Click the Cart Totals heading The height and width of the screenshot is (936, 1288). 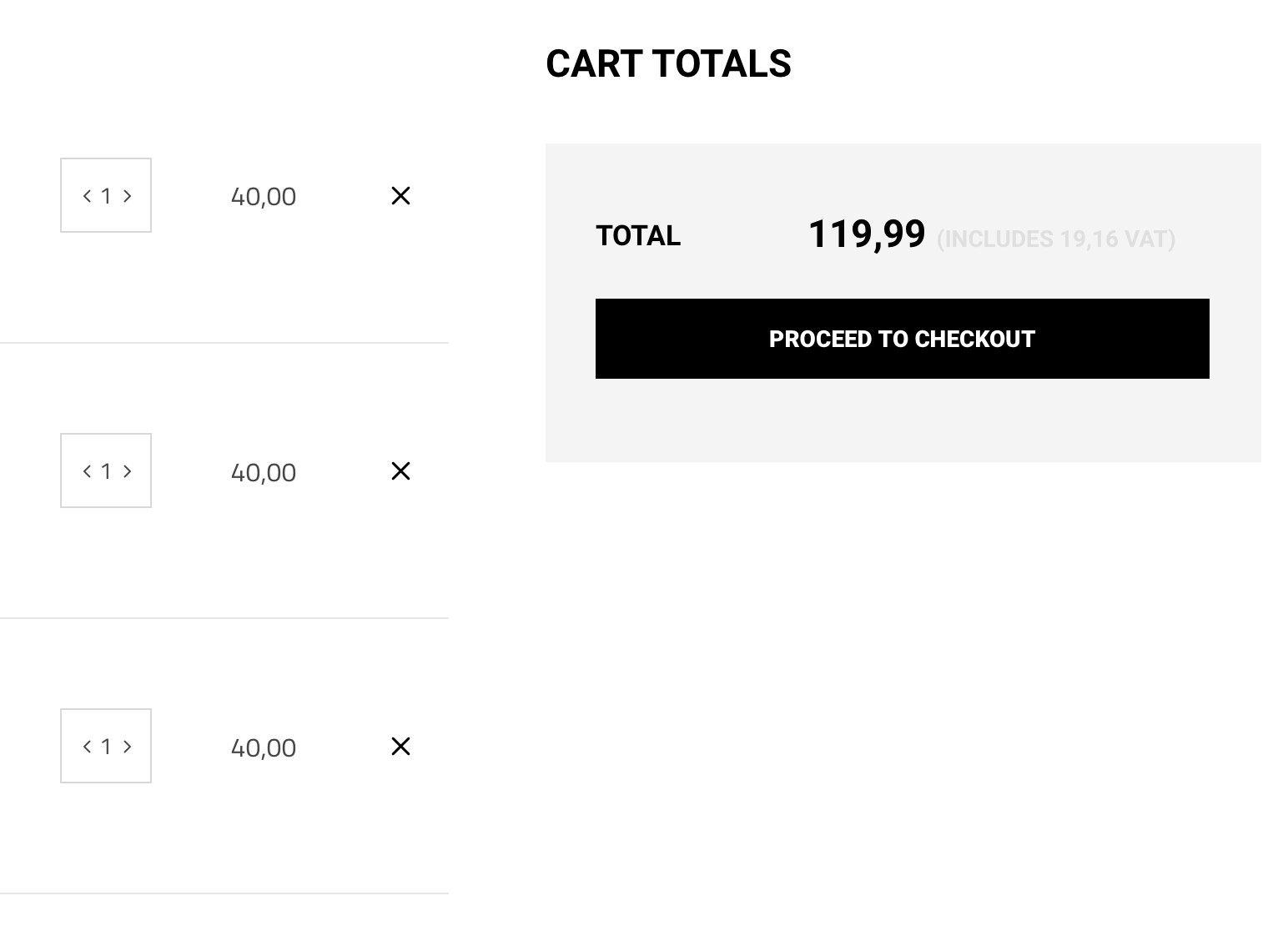[669, 63]
